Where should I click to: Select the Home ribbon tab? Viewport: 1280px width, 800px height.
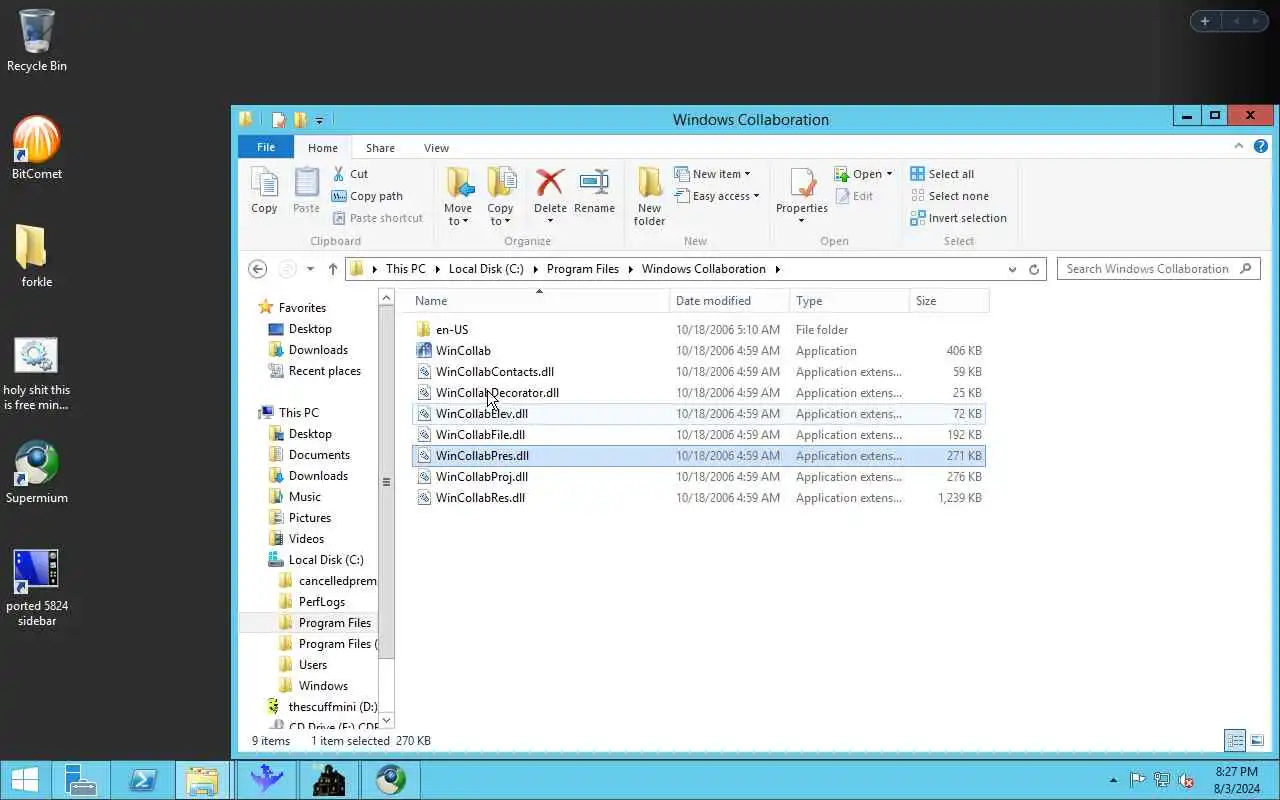pos(323,147)
